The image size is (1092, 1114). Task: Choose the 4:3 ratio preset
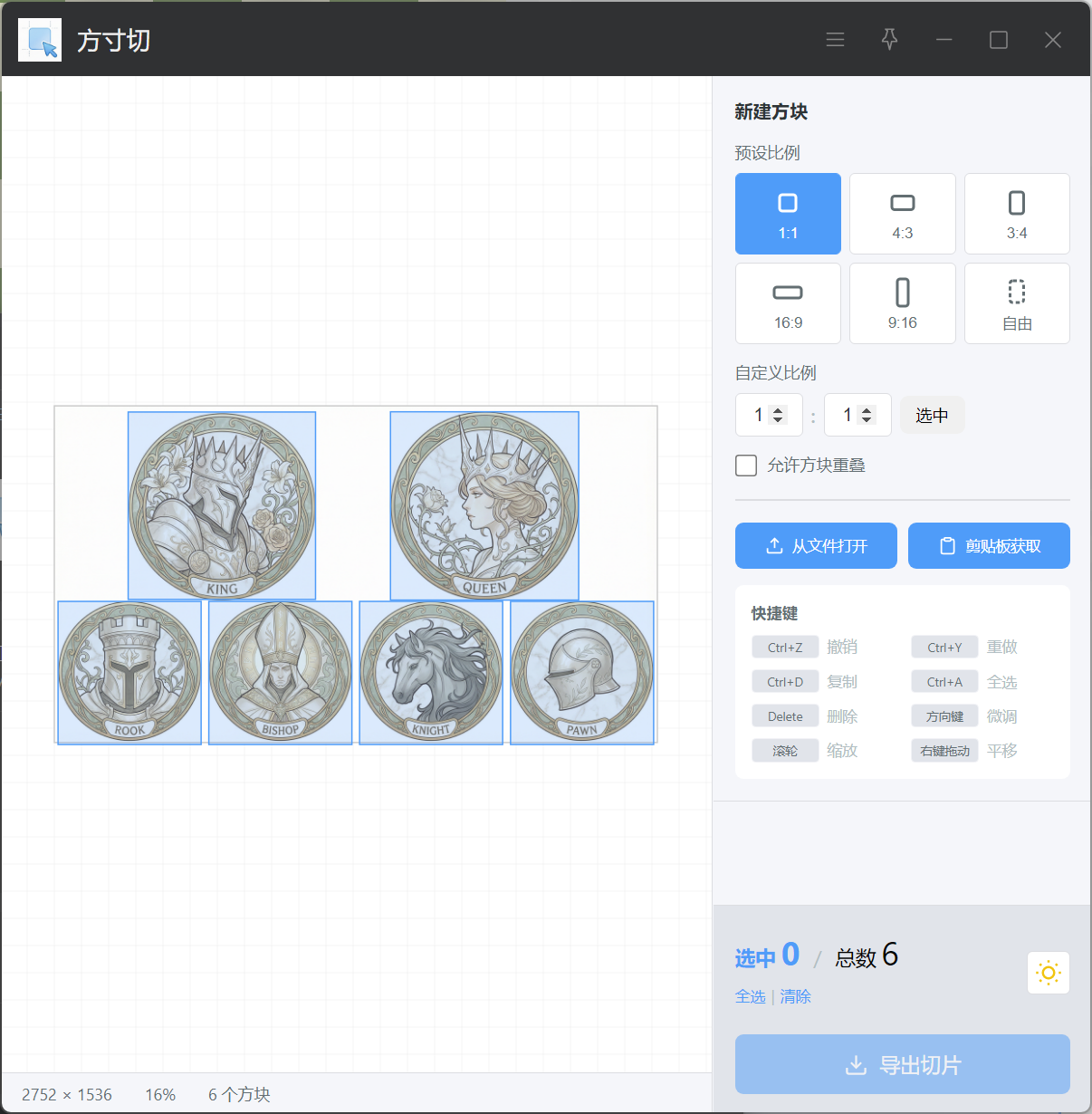(x=902, y=214)
